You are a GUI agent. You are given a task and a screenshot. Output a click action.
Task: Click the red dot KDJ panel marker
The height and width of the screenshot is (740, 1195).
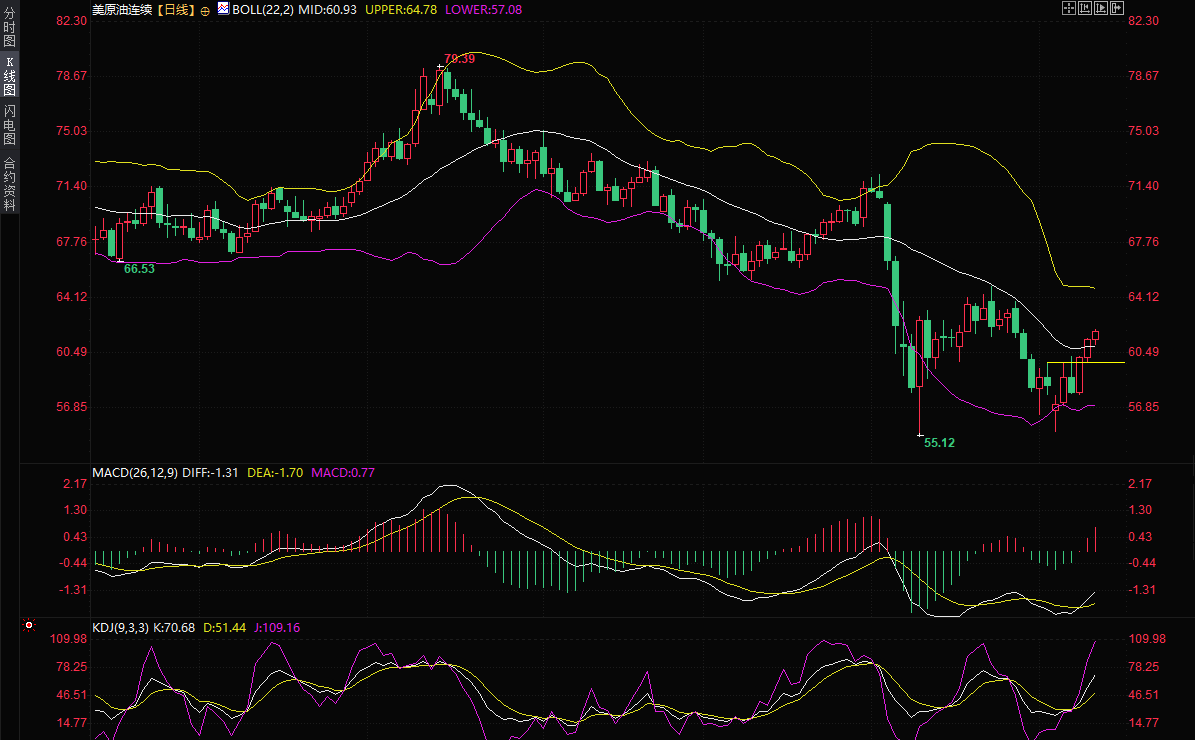point(29,625)
